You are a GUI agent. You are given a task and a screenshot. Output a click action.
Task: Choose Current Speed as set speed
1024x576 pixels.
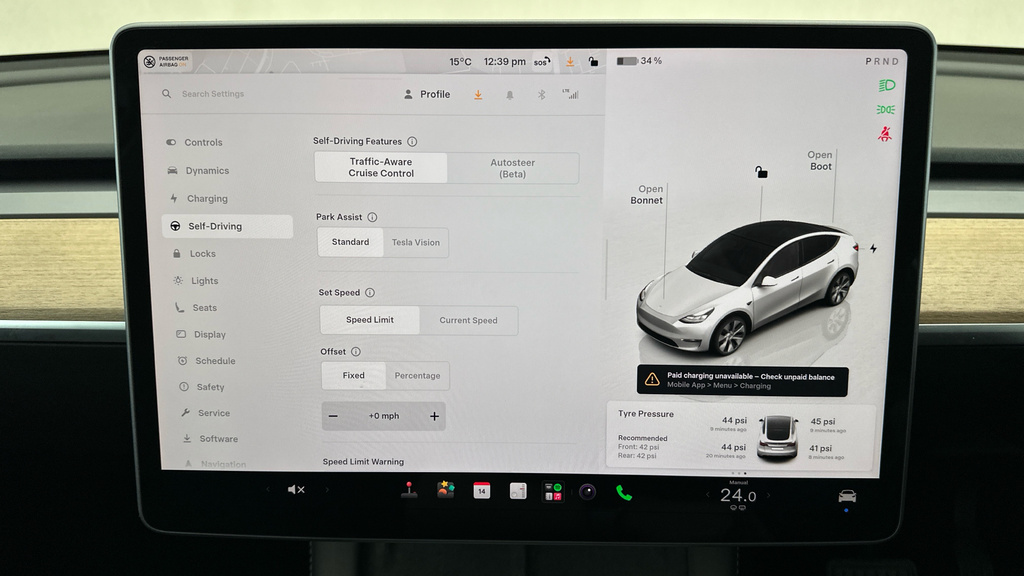point(468,320)
